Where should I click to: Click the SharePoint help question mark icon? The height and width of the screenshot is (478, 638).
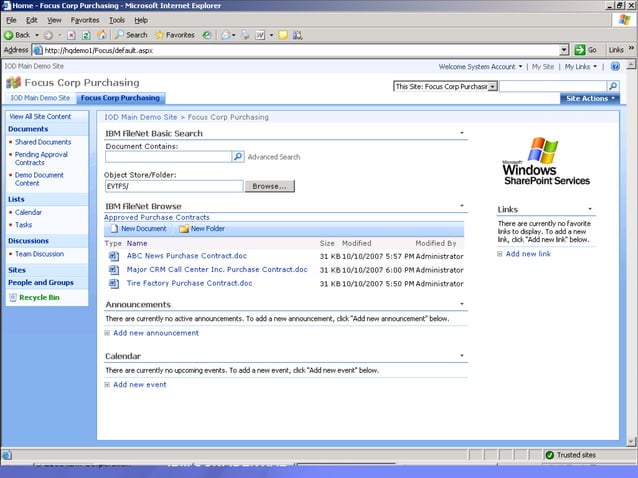coord(615,67)
